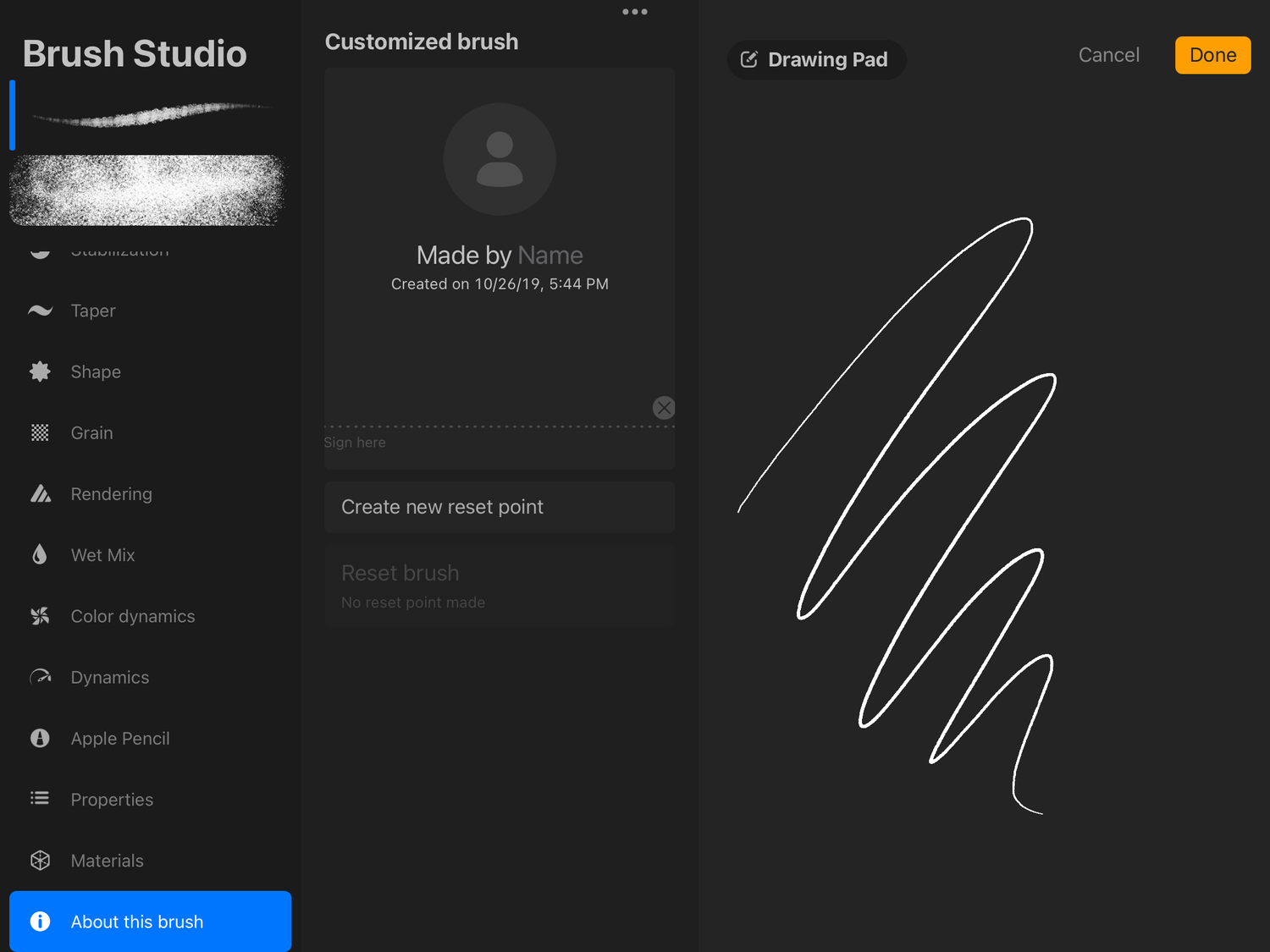Click the Drawing Pad edit icon
This screenshot has width=1270, height=952.
749,59
